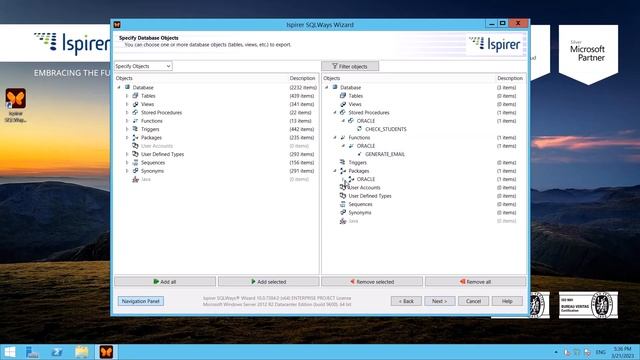
Task: Click Synonyms icon in left objects tree
Action: click(136, 171)
